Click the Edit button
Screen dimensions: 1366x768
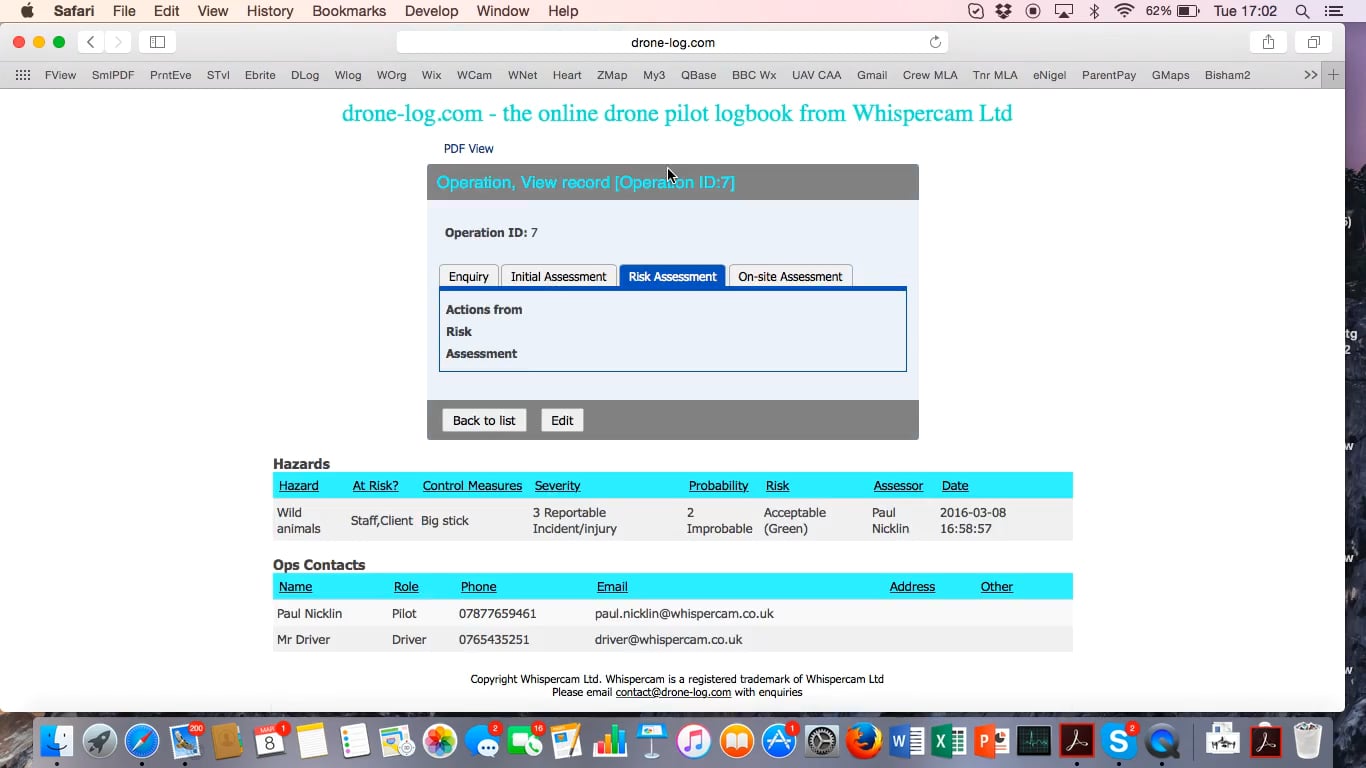[562, 420]
